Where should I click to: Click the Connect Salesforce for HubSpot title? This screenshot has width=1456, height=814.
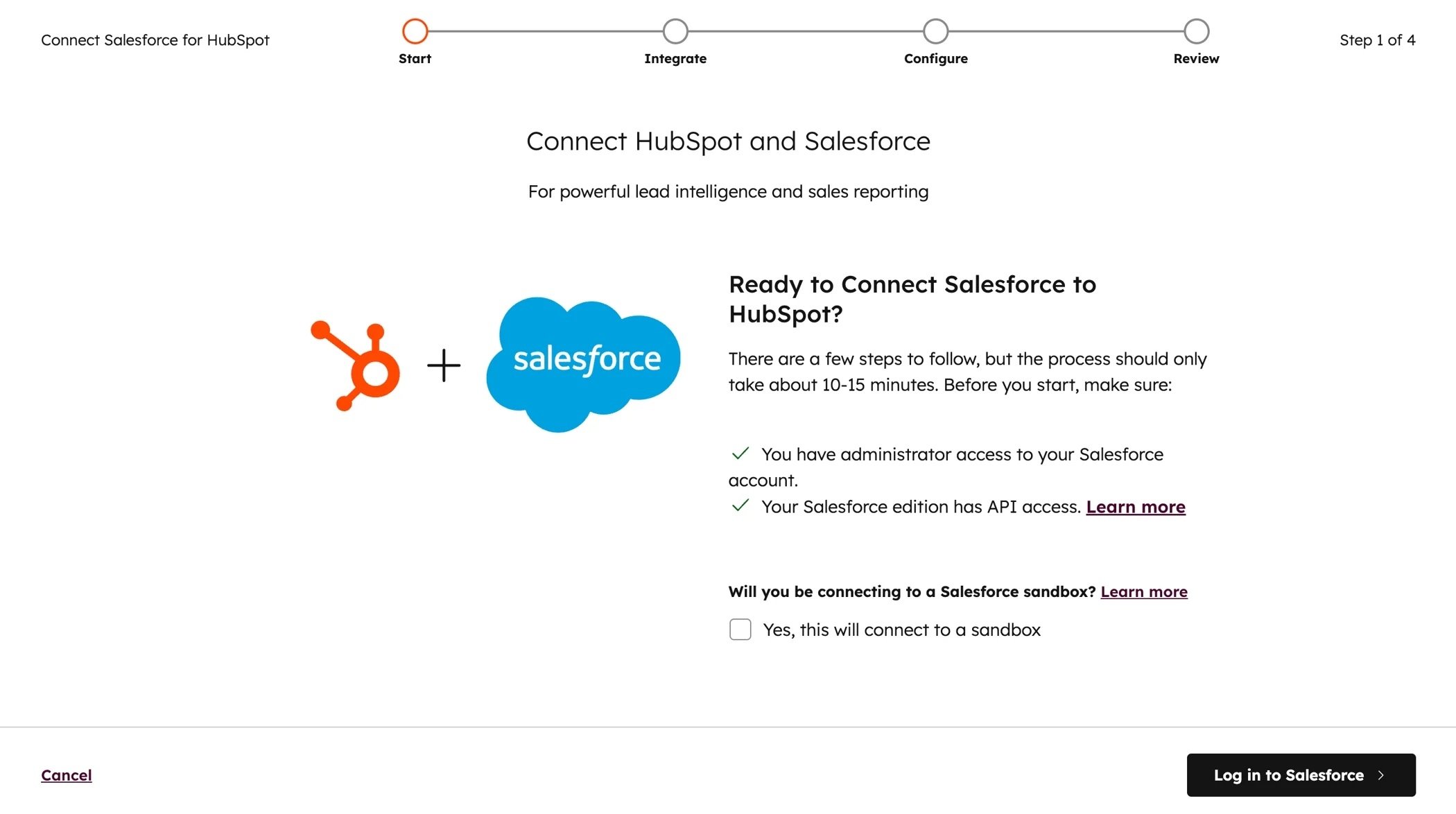[155, 40]
